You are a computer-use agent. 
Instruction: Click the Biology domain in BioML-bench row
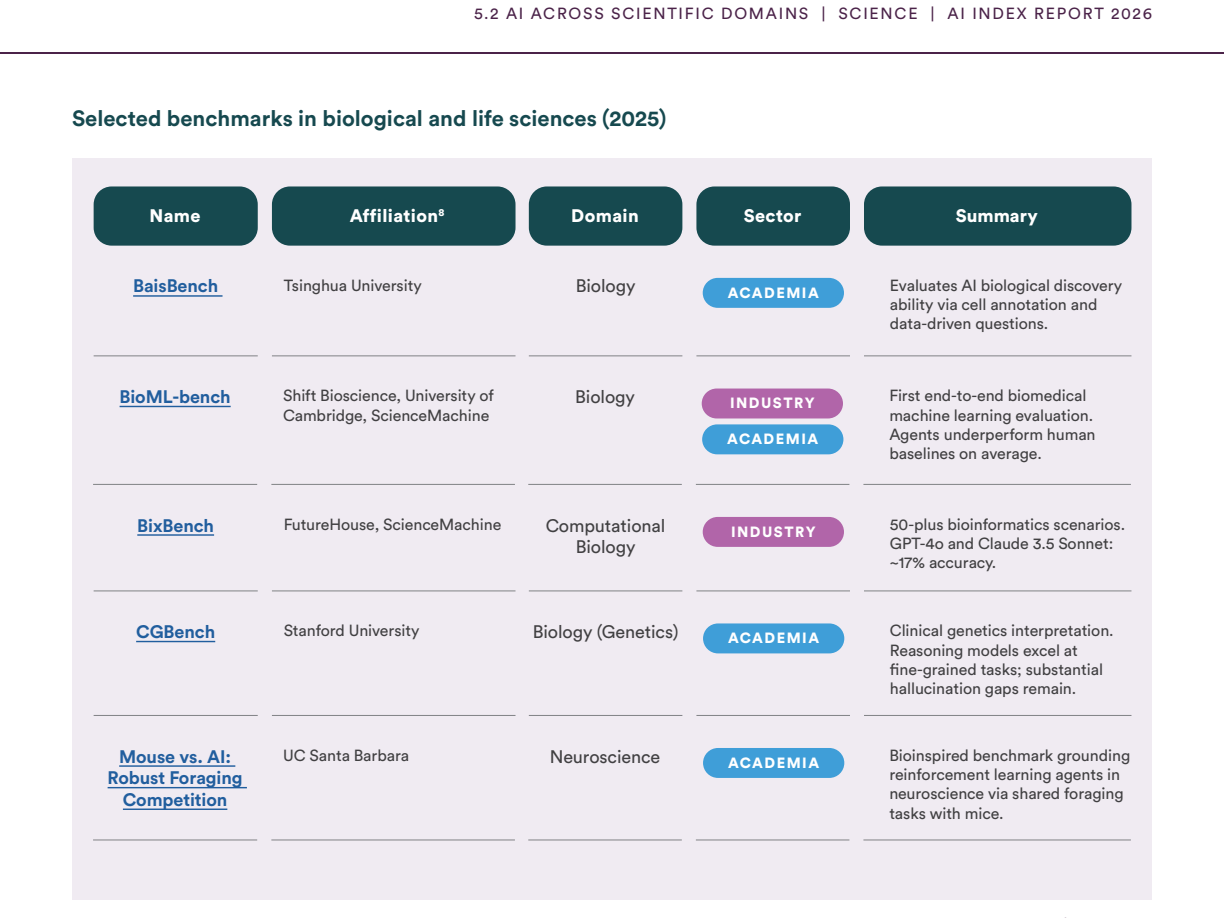[605, 397]
